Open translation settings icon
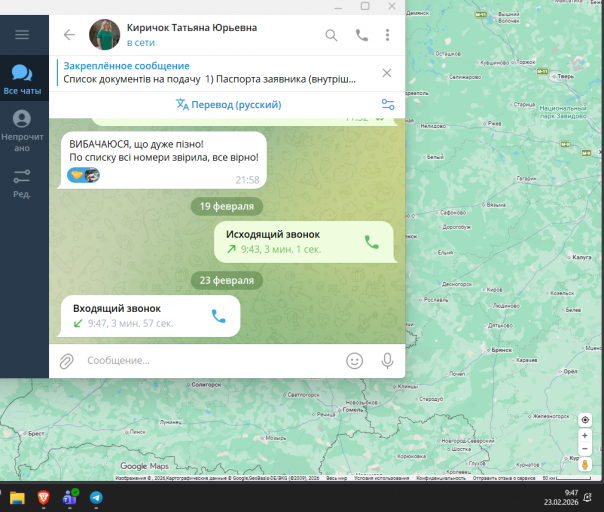This screenshot has height=512, width=604. coord(388,104)
